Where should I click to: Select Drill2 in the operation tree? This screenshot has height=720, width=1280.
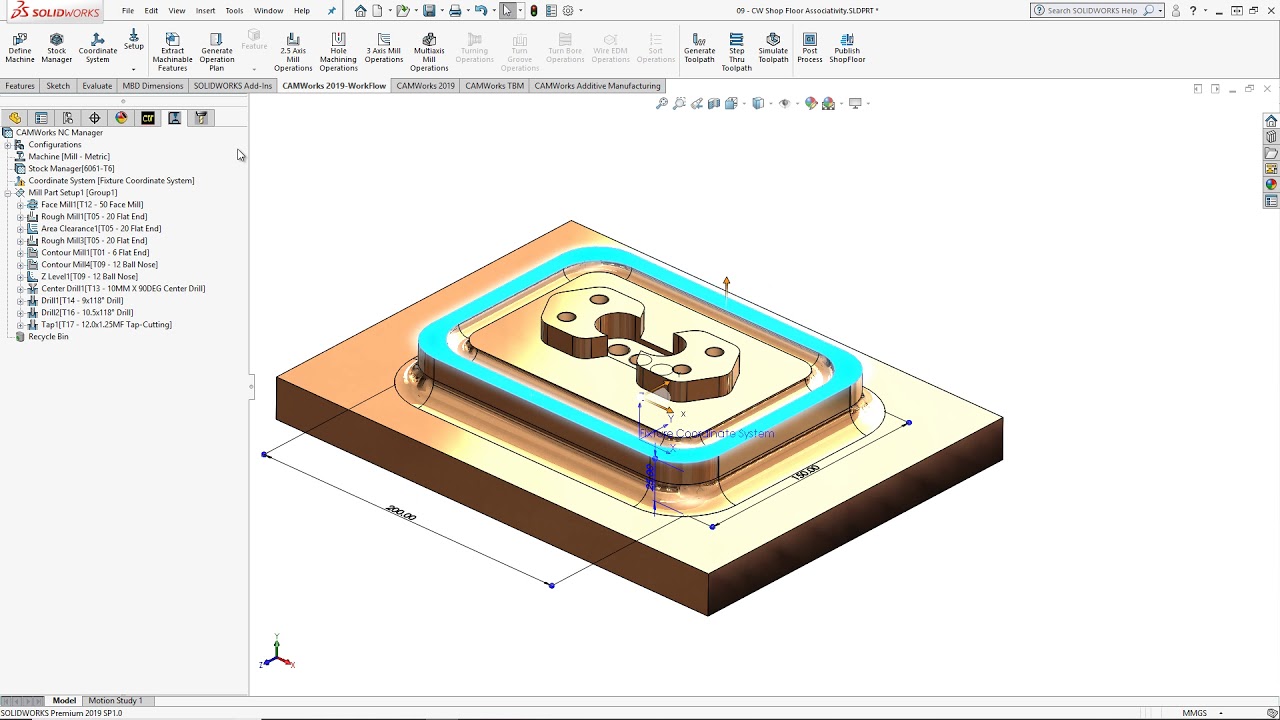87,313
